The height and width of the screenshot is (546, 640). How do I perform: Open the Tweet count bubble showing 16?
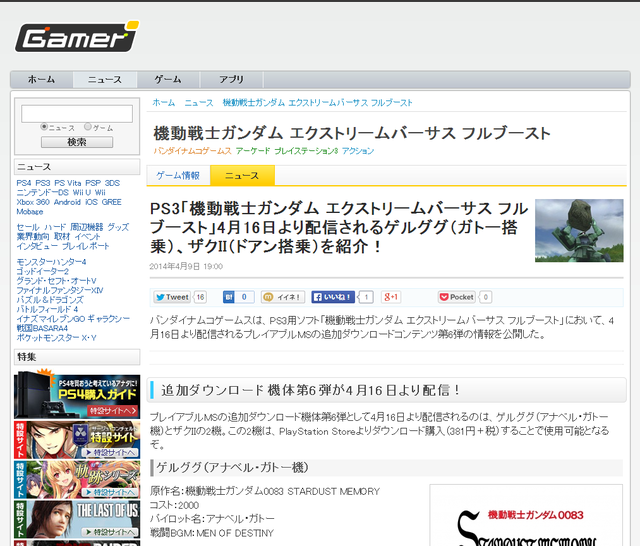pos(200,297)
